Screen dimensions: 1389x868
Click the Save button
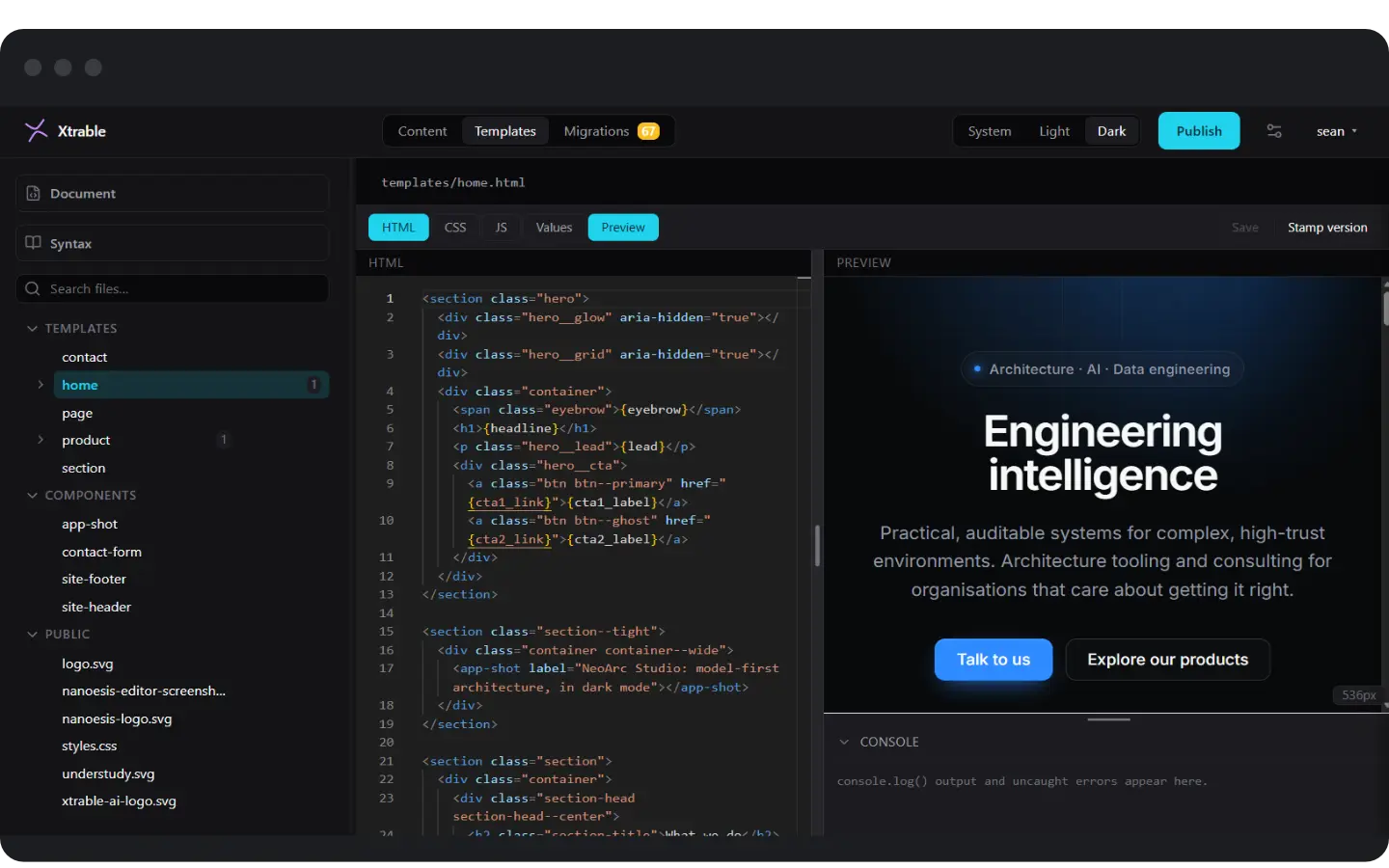tap(1245, 228)
